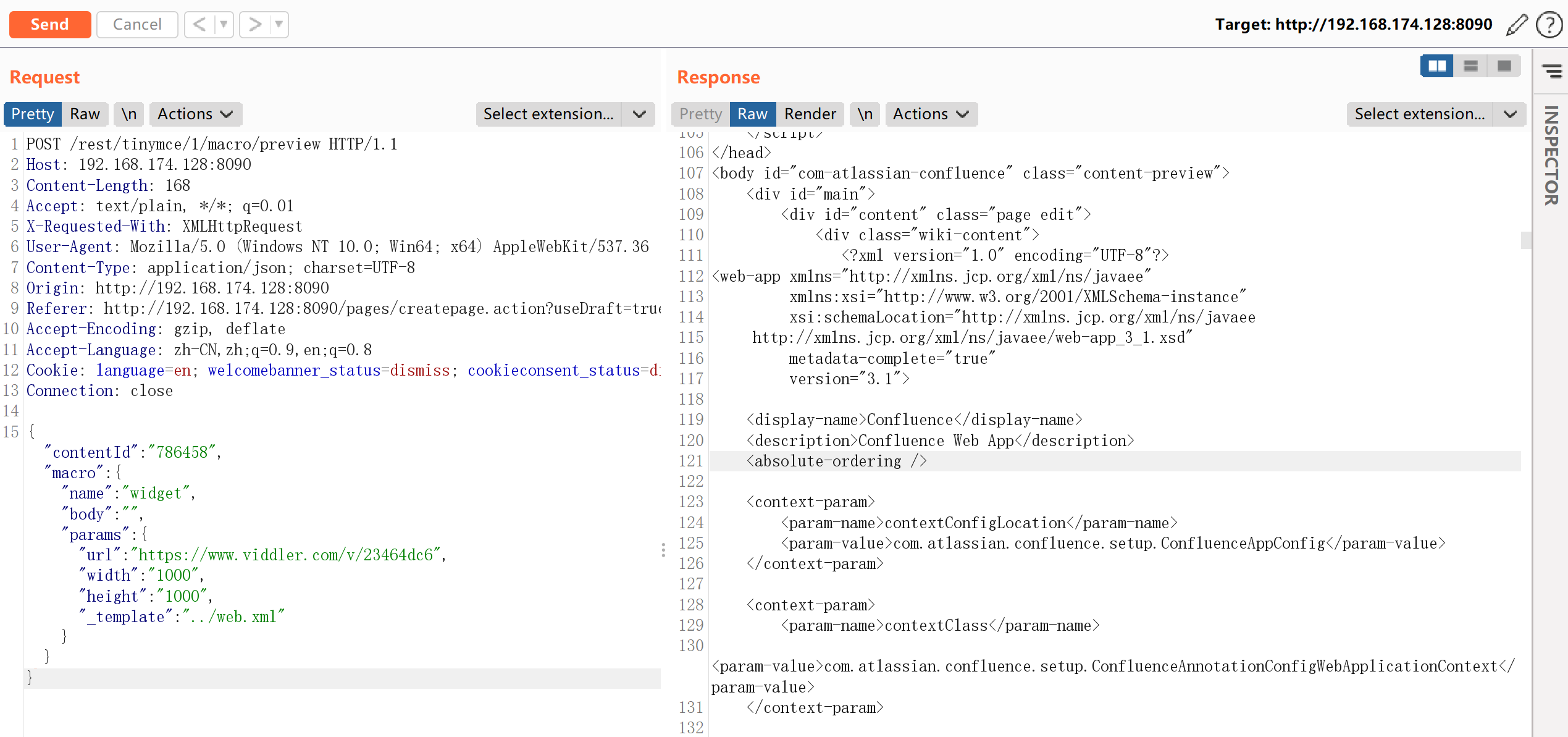The image size is (1568, 737).
Task: Toggle response newline \n display
Action: coord(865,114)
